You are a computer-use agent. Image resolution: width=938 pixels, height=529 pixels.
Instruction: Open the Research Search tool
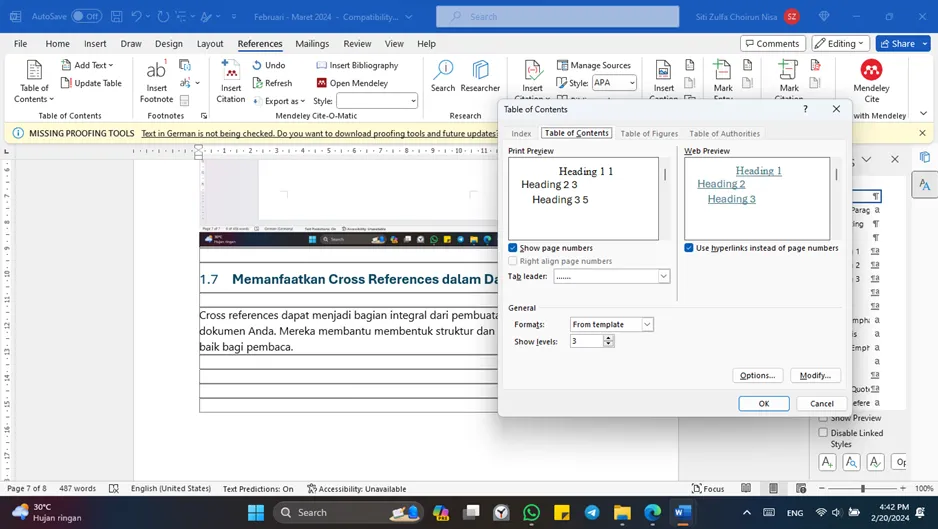[x=443, y=76]
